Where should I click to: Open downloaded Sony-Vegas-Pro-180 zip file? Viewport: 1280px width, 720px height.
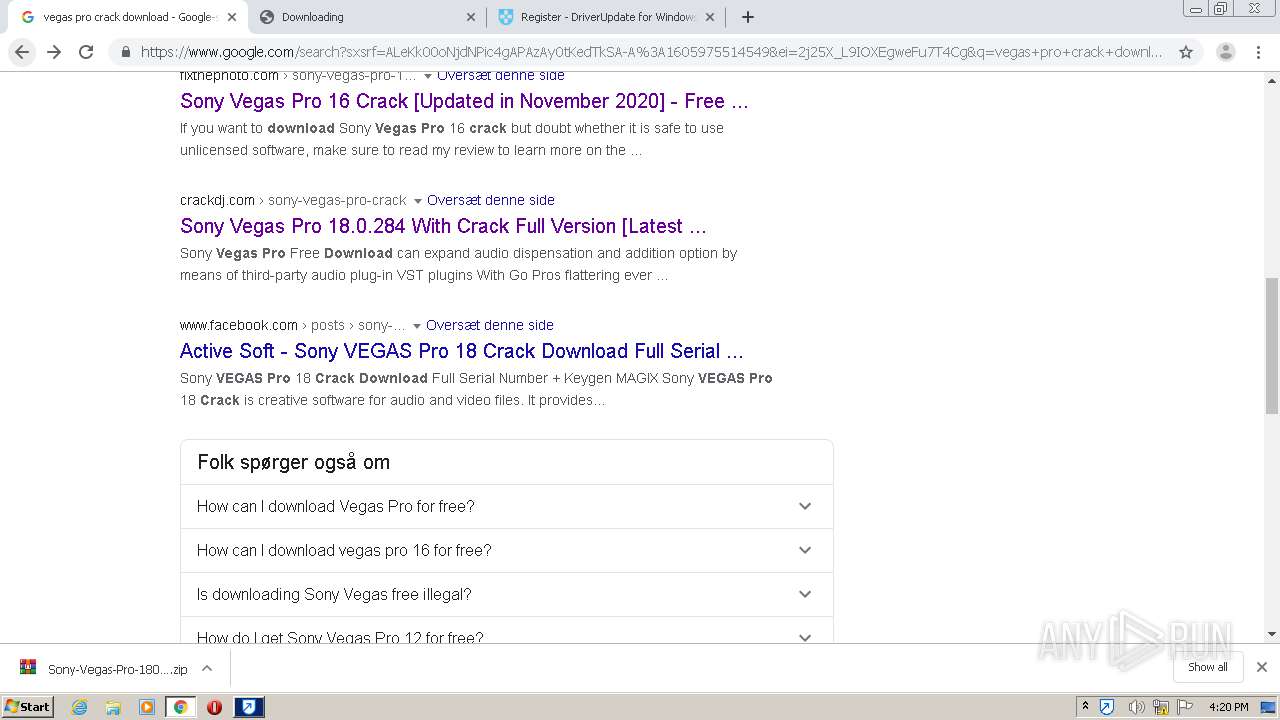coord(103,668)
